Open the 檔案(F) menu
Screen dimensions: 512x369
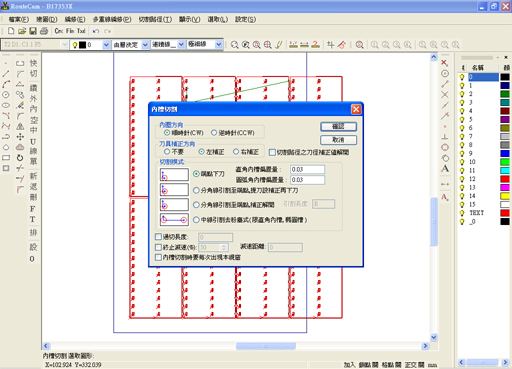click(19, 19)
